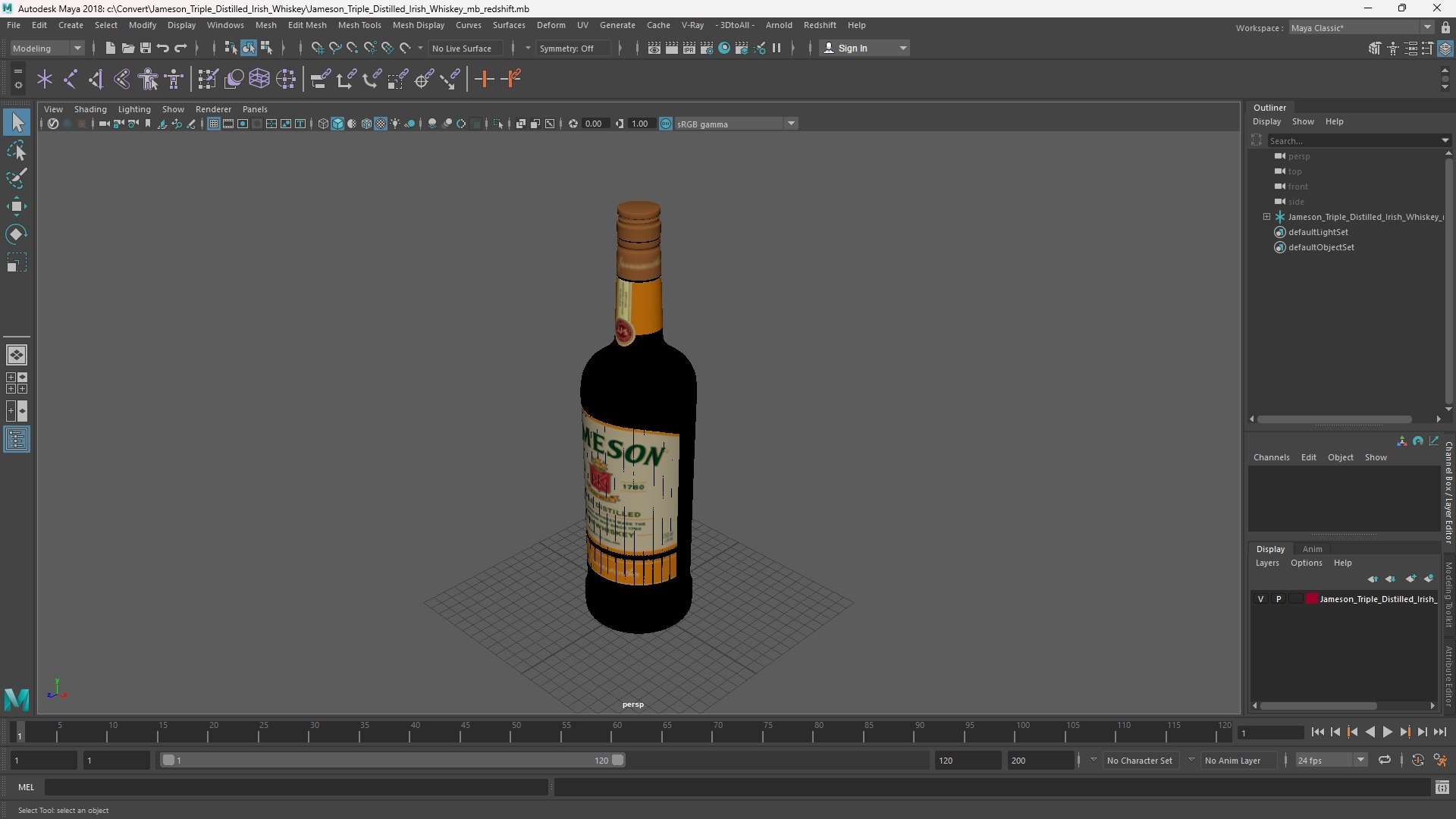Screen dimensions: 1456x819
Task: Toggle the layer playback P box
Action: 1279,599
